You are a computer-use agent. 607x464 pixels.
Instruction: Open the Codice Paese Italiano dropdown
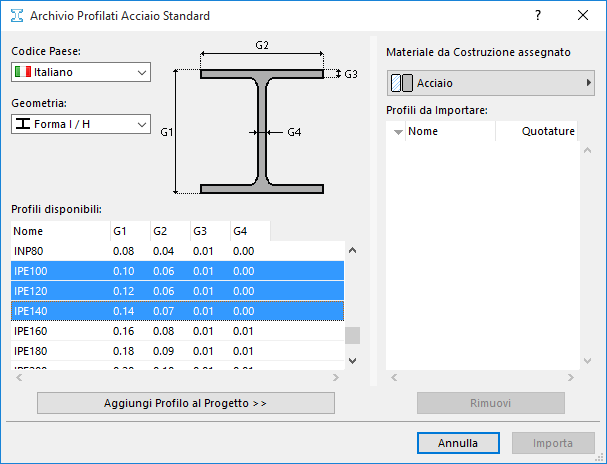click(80, 72)
